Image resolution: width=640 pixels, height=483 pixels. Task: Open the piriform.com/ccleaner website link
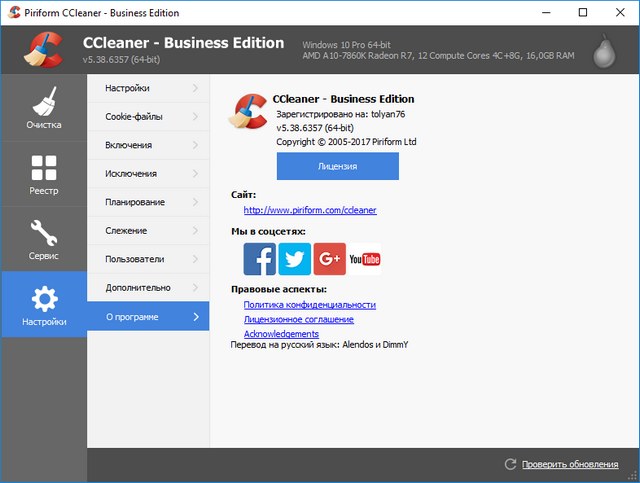pos(310,210)
